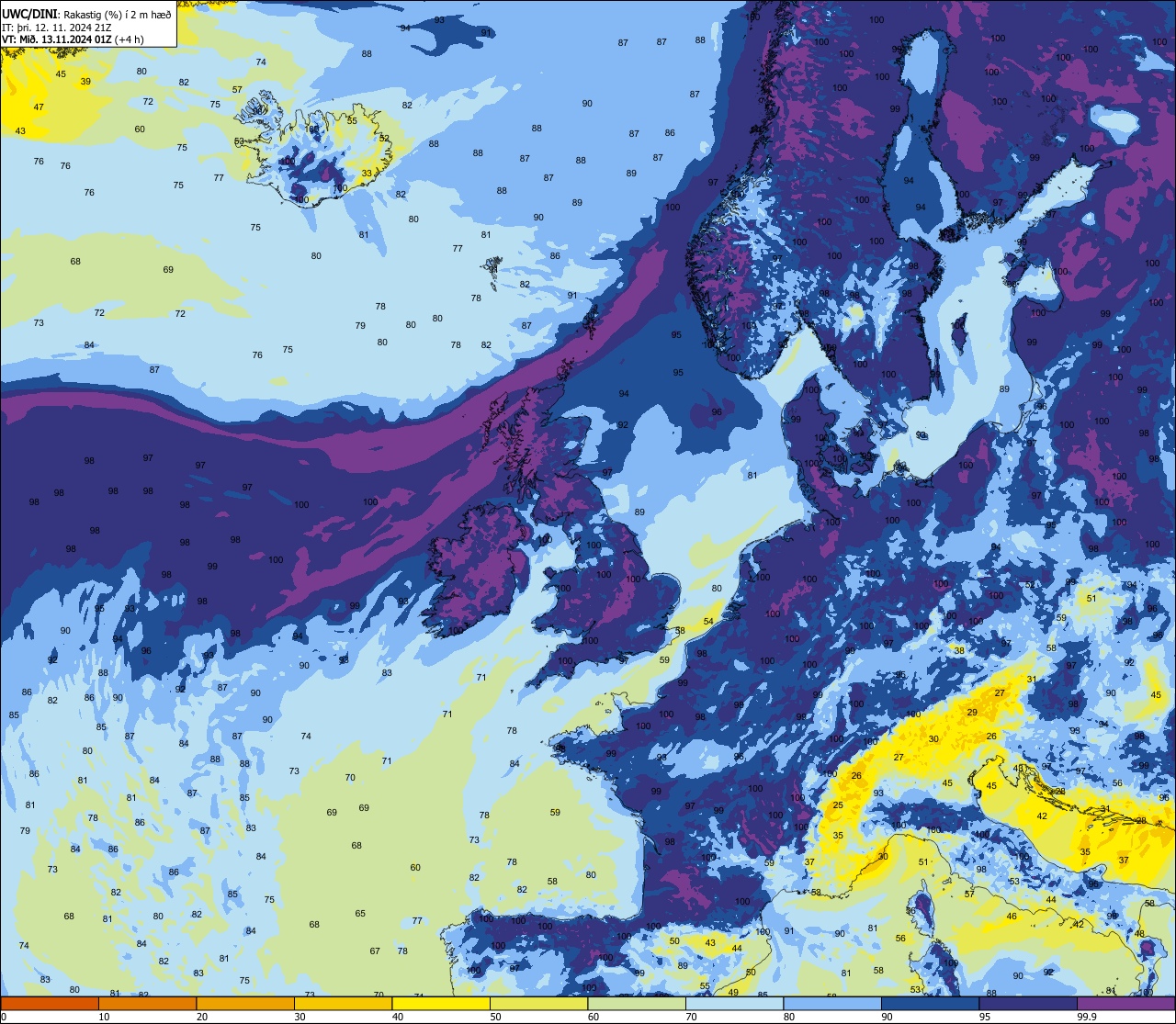The width and height of the screenshot is (1176, 1024).
Task: Select the 10–20 orange legend swatch
Action: [147, 1003]
